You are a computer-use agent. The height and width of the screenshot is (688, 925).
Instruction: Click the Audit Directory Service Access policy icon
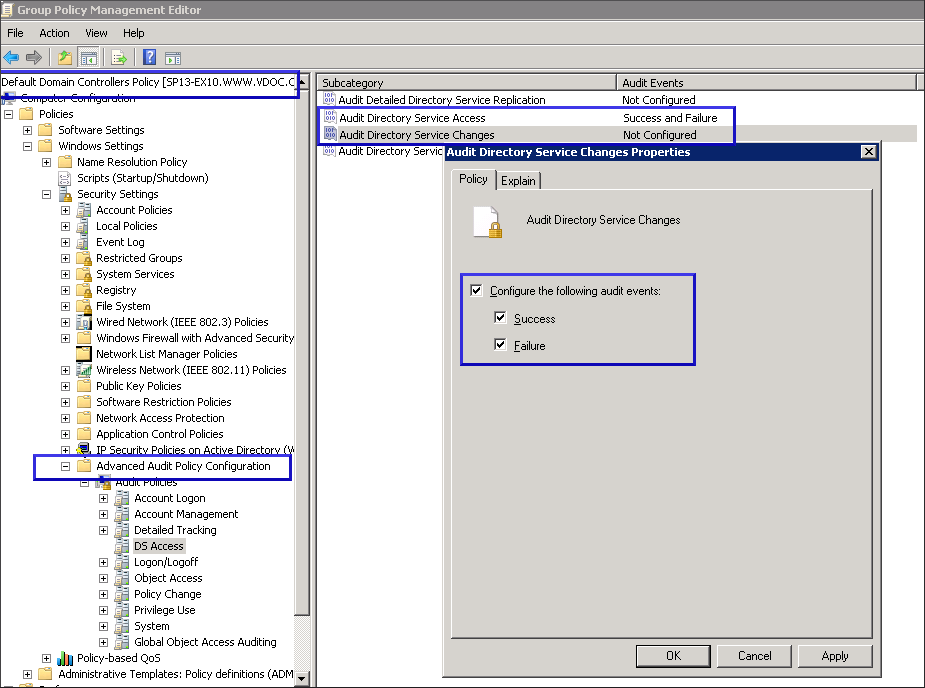(x=329, y=116)
